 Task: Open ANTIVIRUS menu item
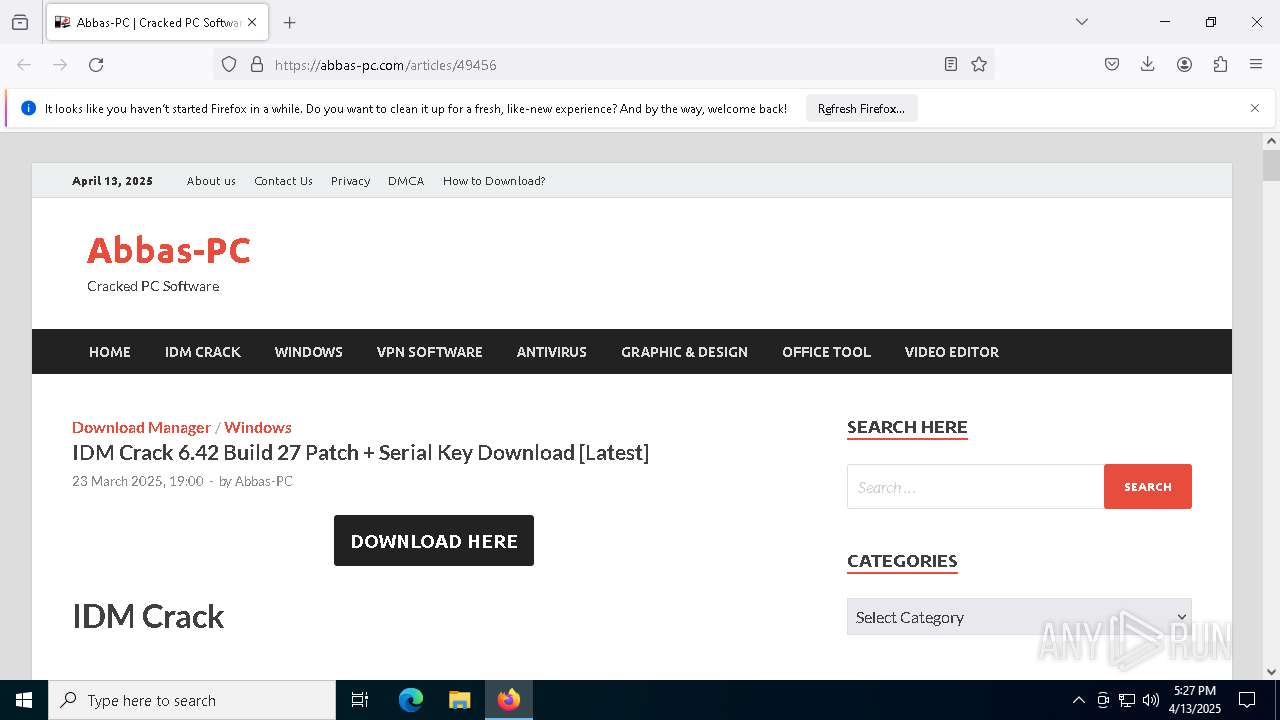pos(552,352)
